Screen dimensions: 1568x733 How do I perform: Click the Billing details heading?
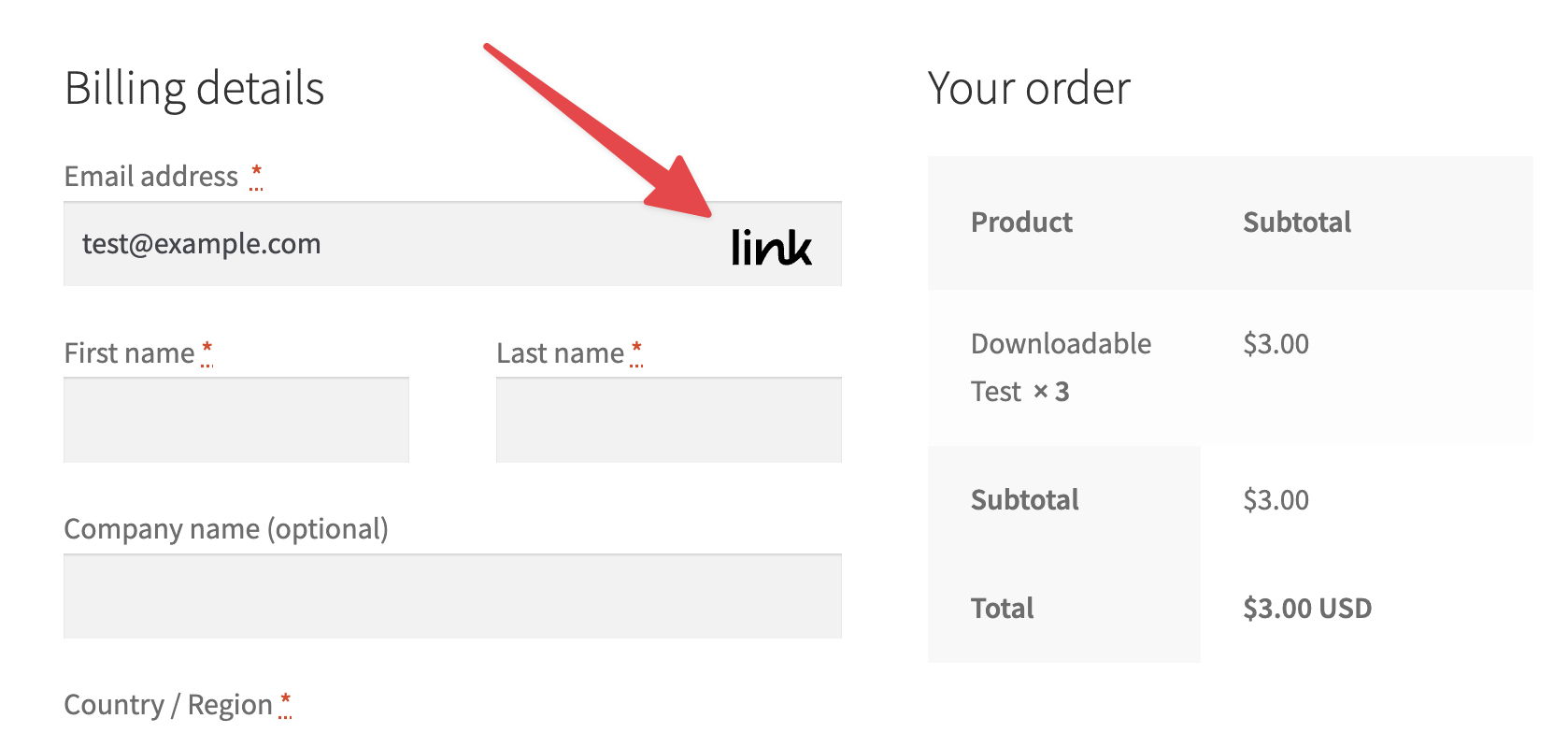click(194, 88)
